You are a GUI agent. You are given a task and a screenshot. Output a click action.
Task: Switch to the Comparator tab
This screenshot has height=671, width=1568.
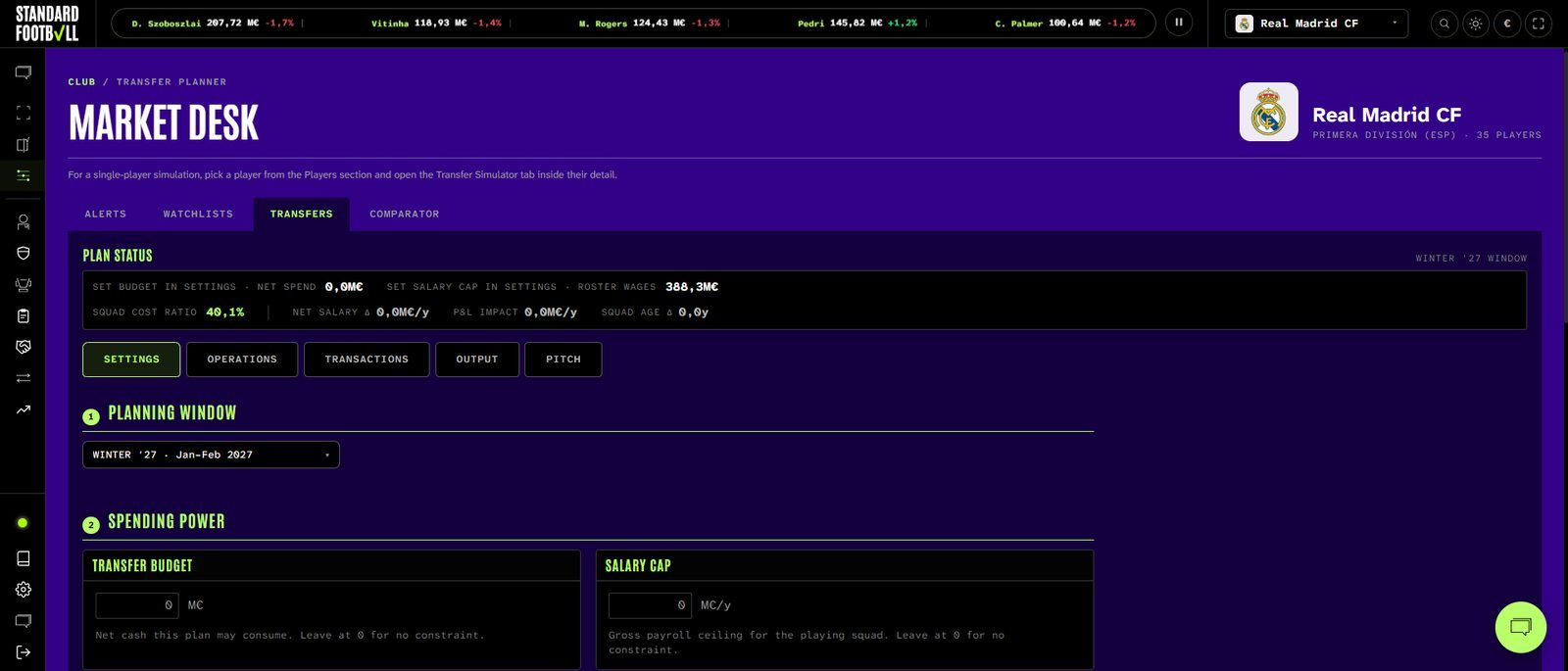click(x=405, y=214)
